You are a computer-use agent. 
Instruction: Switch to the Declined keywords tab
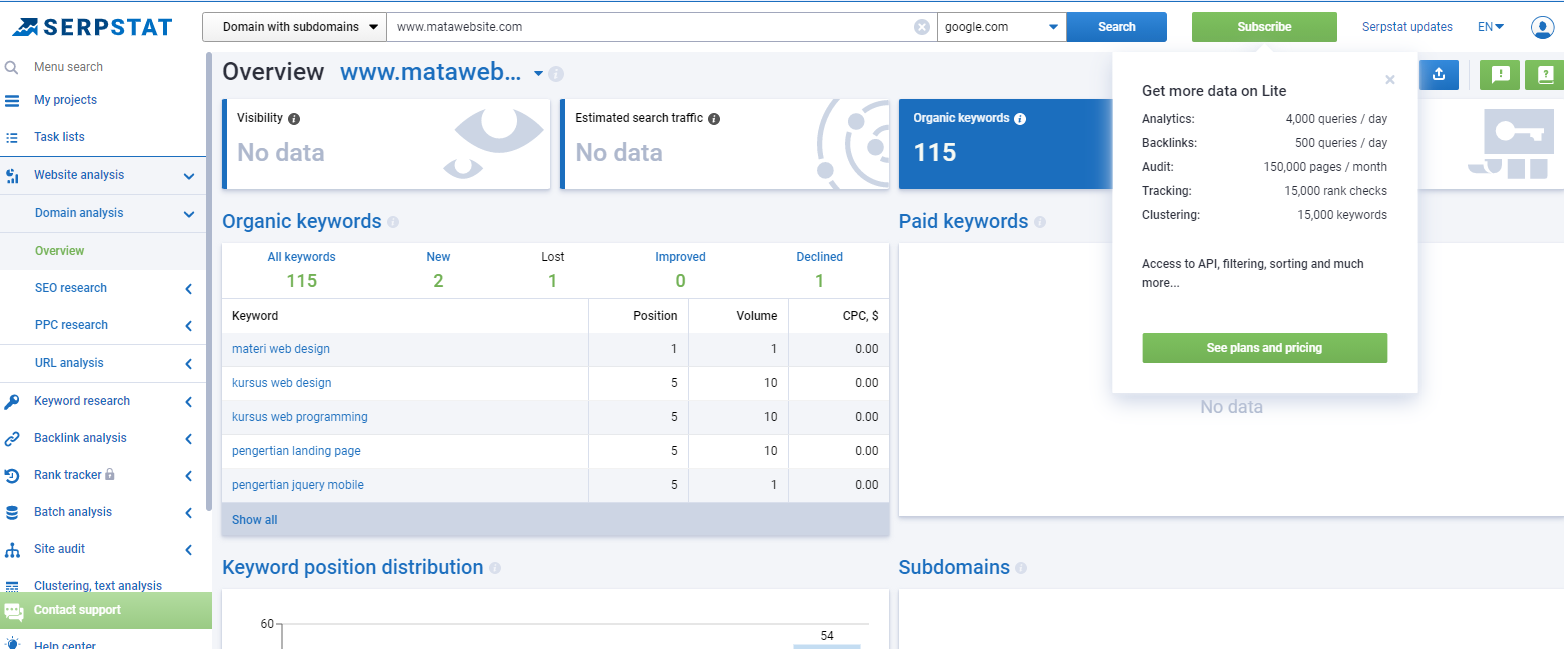pyautogui.click(x=820, y=270)
